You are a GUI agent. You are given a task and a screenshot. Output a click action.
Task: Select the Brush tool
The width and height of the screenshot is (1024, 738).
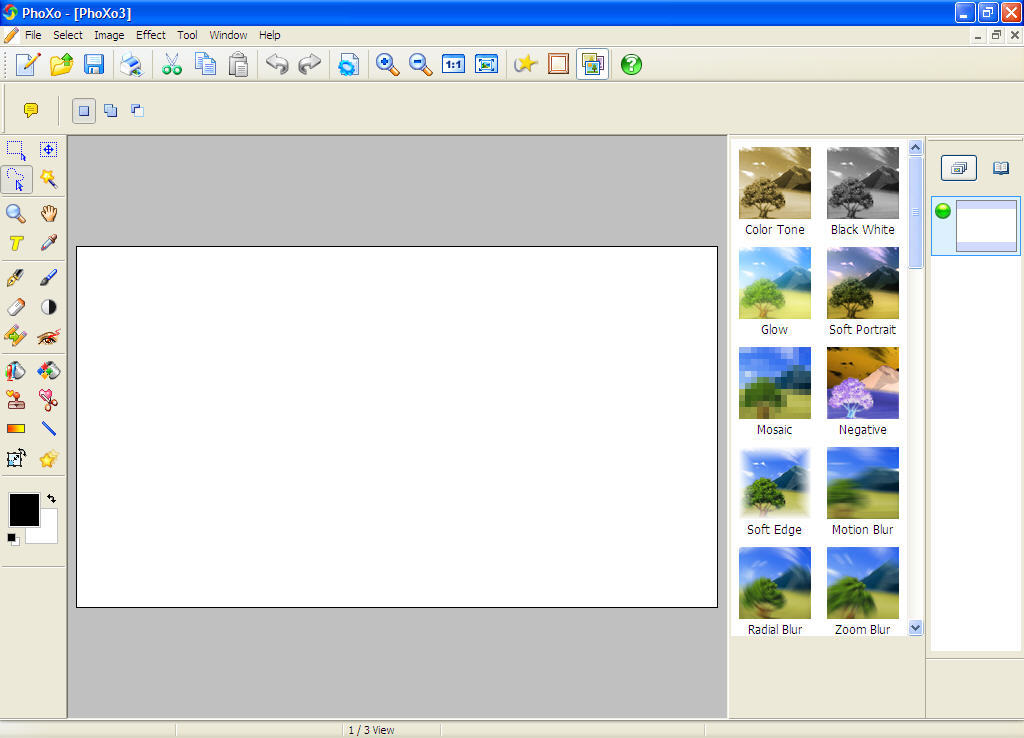point(47,277)
